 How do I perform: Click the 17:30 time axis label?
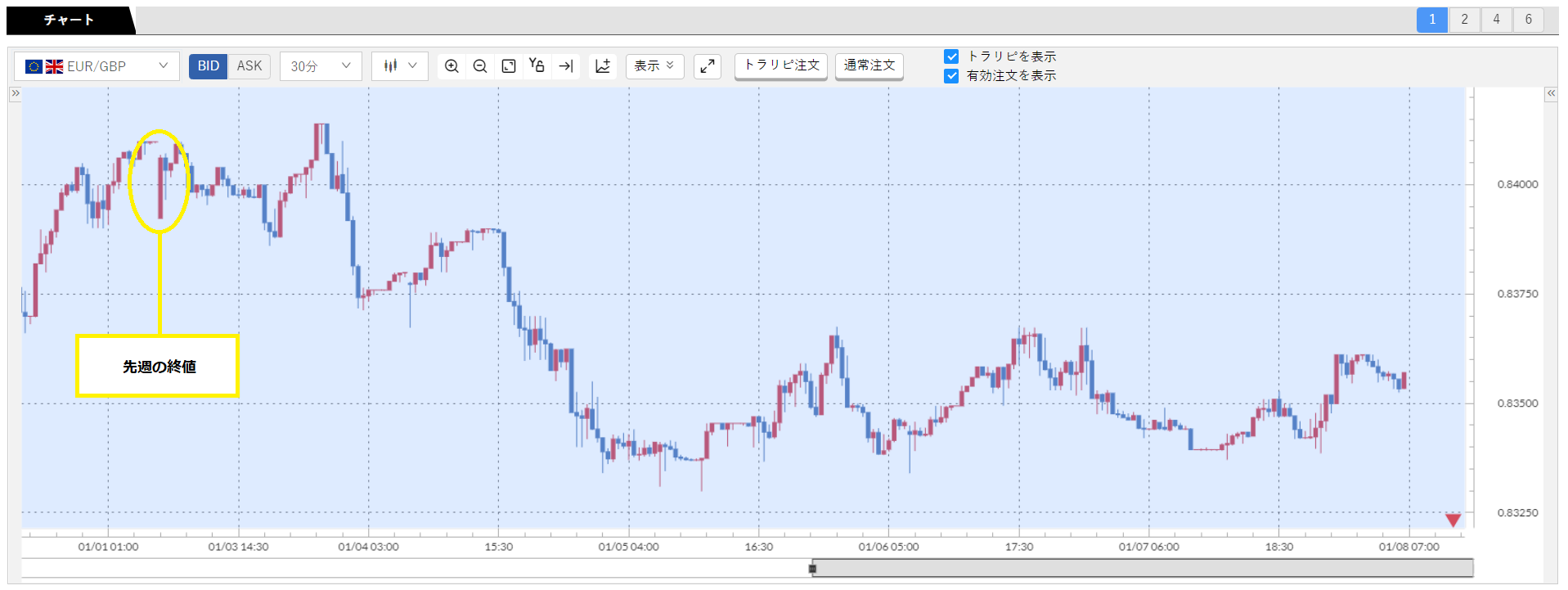coord(1019,547)
